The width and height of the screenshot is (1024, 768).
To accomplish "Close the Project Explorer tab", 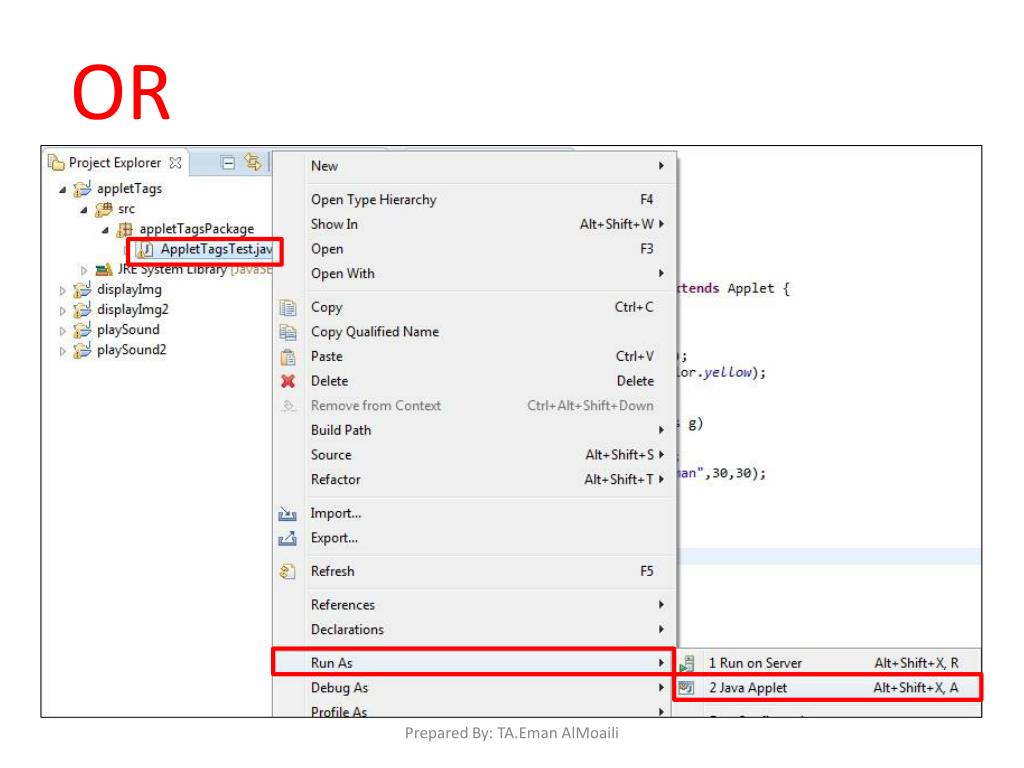I will pos(176,163).
